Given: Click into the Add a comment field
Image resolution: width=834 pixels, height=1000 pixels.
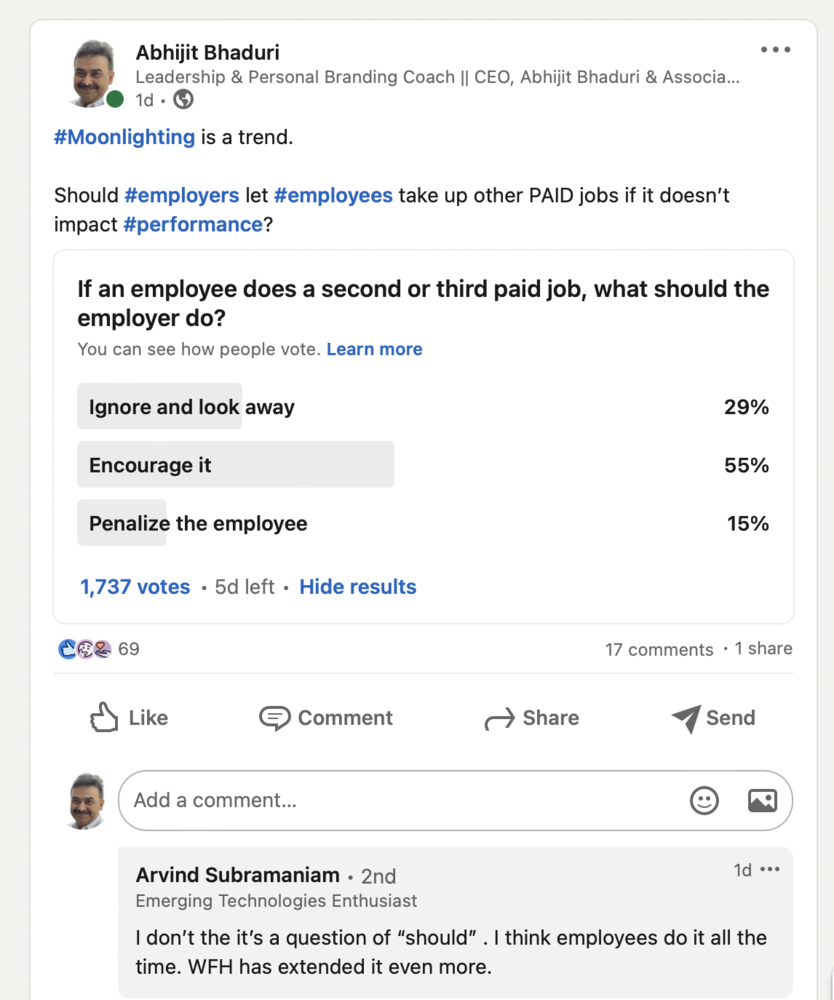Looking at the screenshot, I should (x=400, y=800).
